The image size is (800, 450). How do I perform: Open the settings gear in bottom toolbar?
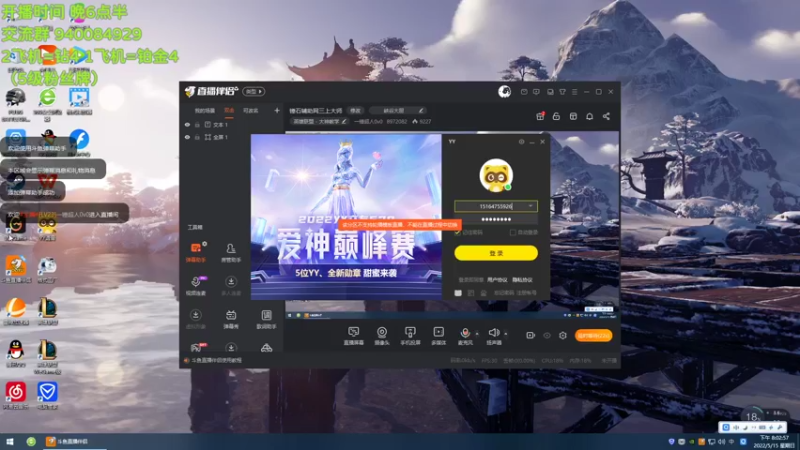(x=563, y=335)
